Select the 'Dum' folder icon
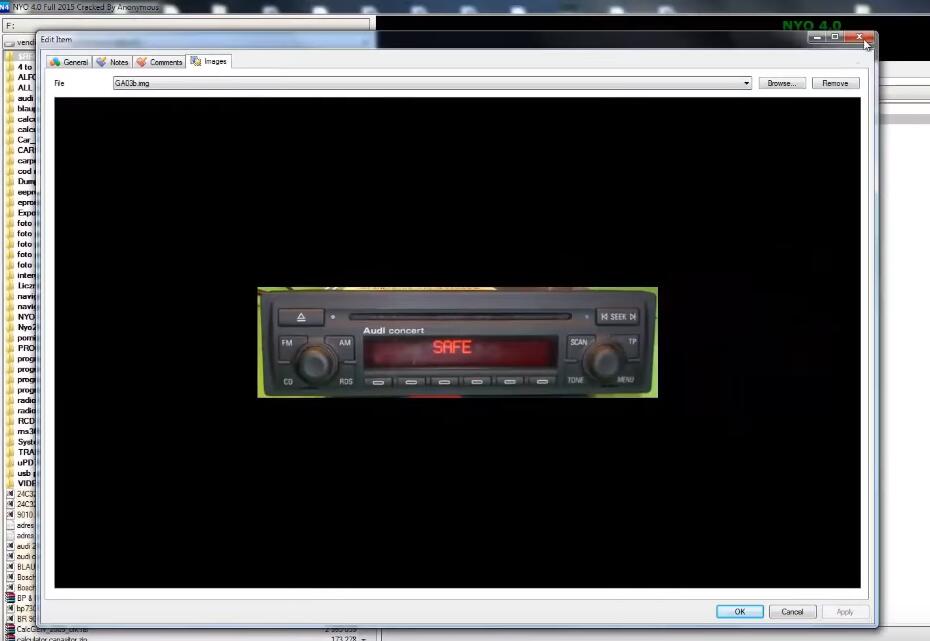 pos(10,181)
